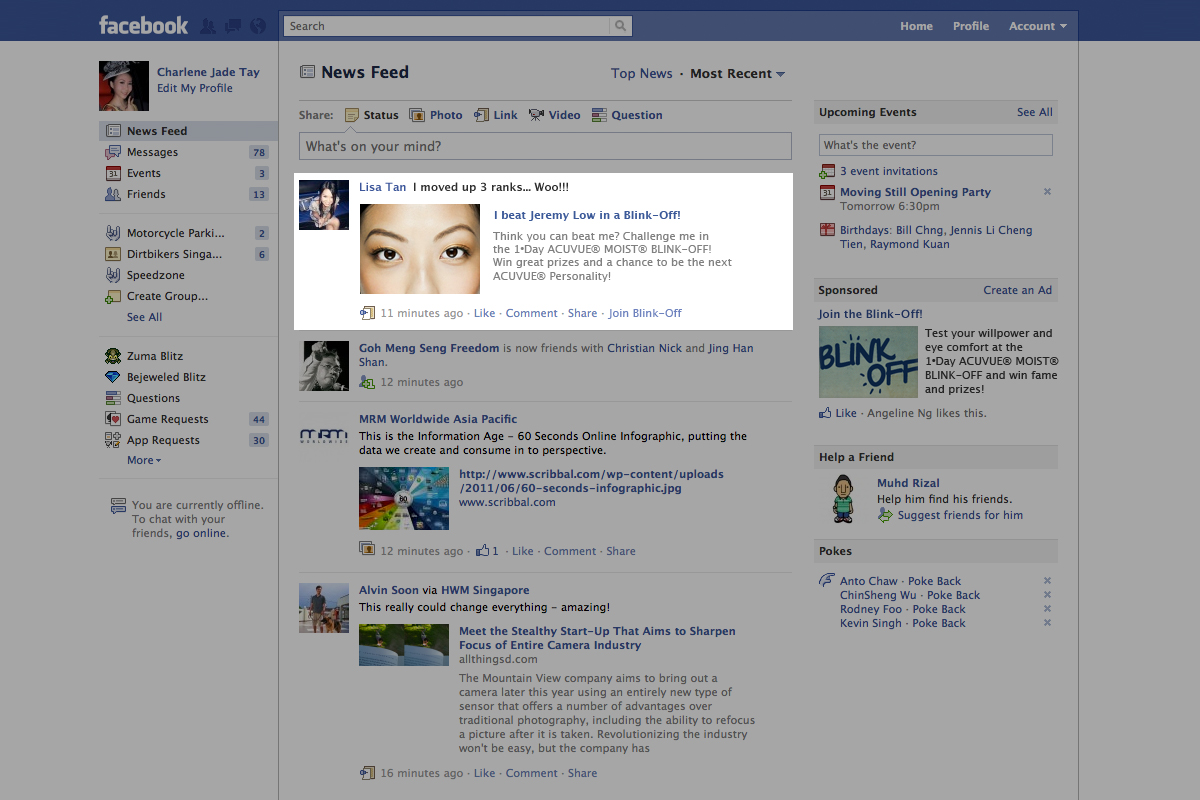Click the Search field
The height and width of the screenshot is (800, 1200).
point(448,26)
